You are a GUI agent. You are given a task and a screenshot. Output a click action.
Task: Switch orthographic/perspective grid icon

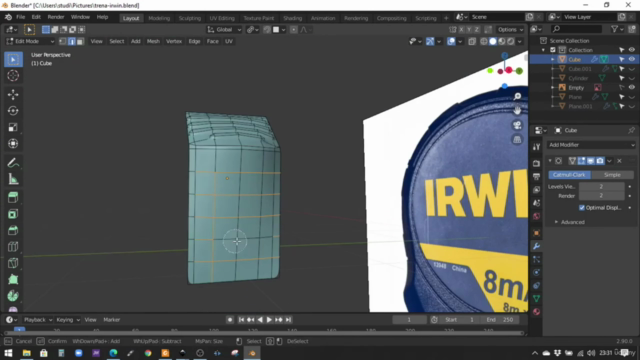coord(517,140)
